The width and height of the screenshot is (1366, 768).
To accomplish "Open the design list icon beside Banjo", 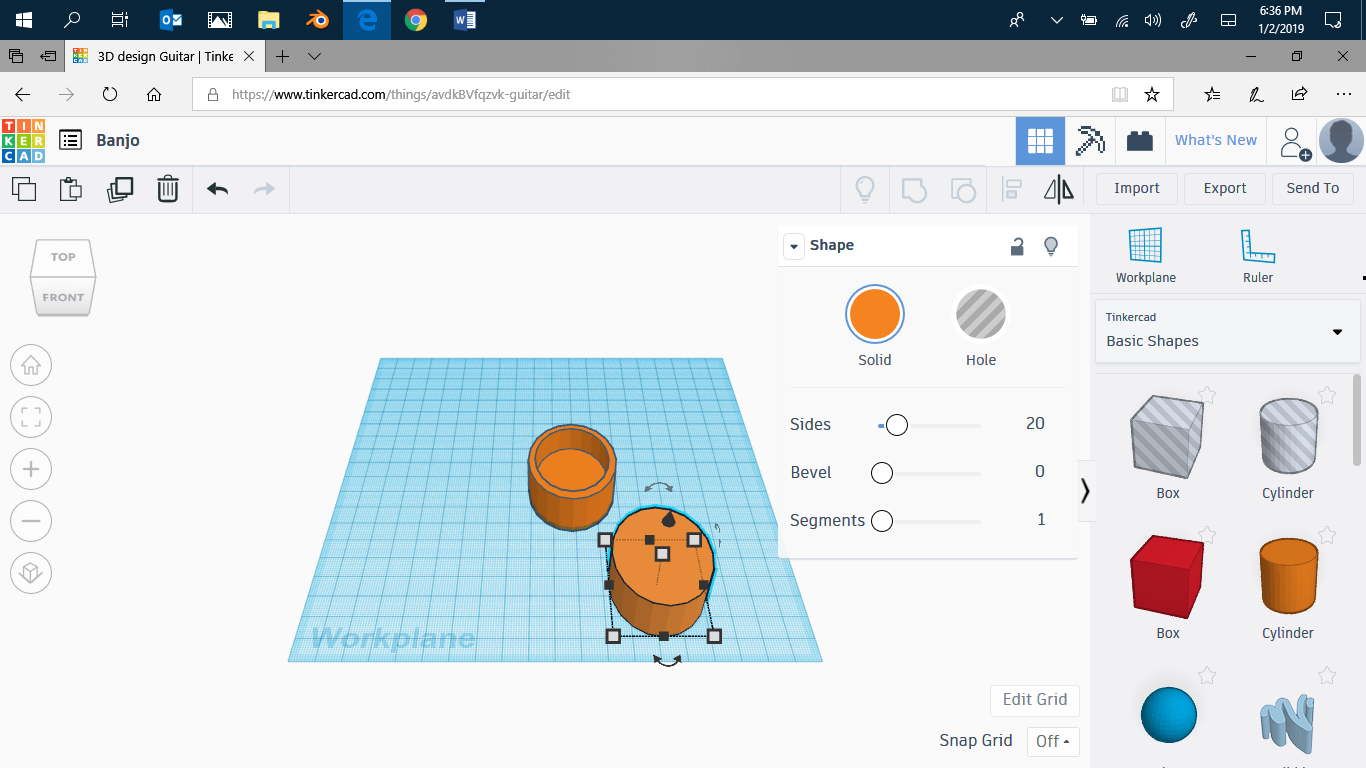I will [x=70, y=140].
